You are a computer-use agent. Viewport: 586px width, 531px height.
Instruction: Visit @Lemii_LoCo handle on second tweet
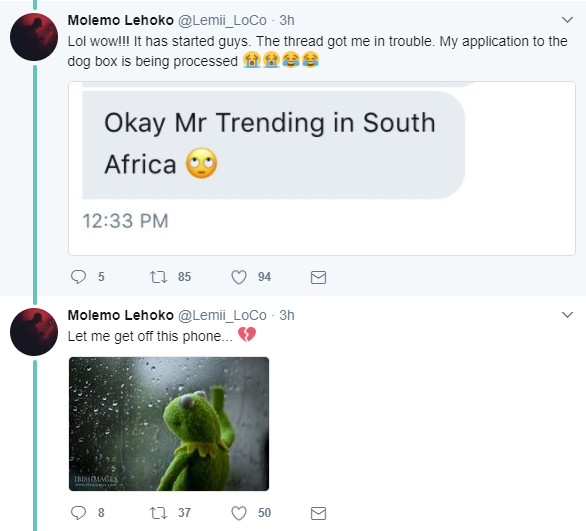[x=222, y=315]
